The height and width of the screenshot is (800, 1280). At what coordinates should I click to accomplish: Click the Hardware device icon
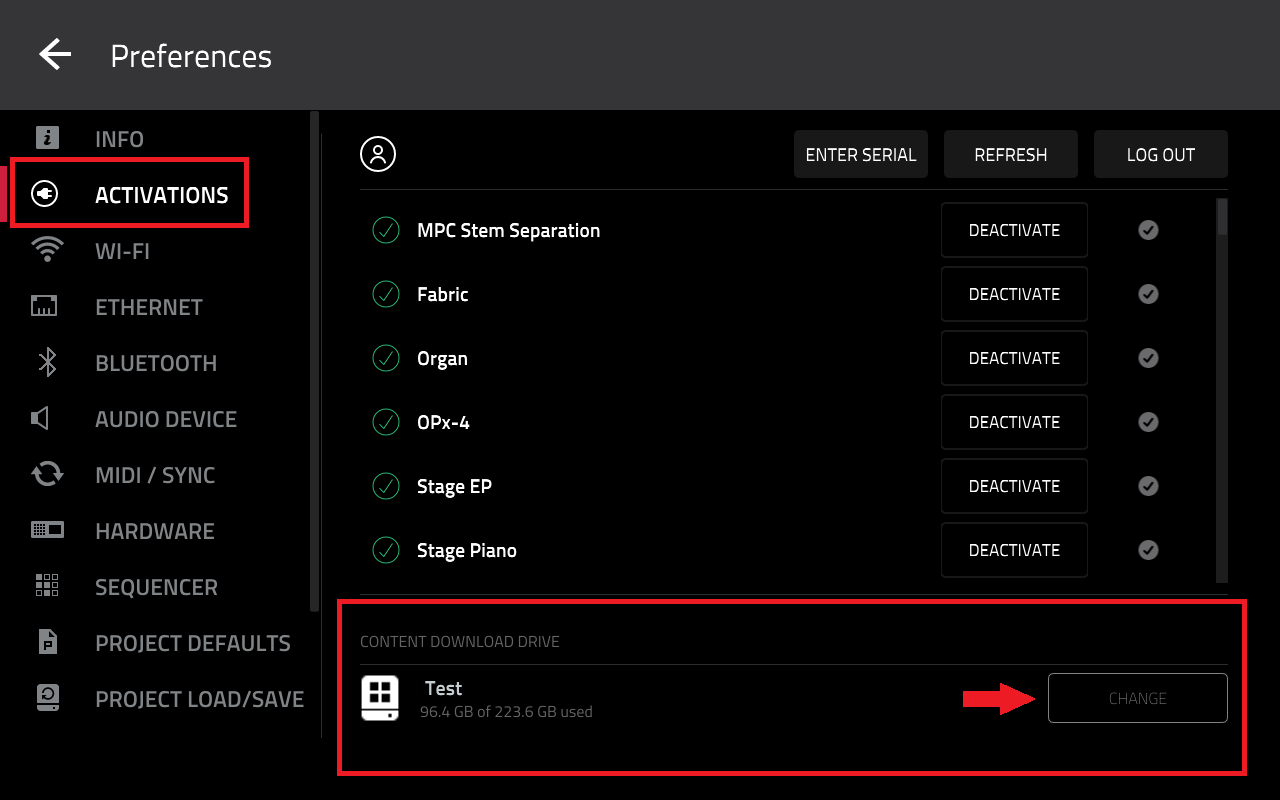[x=47, y=530]
